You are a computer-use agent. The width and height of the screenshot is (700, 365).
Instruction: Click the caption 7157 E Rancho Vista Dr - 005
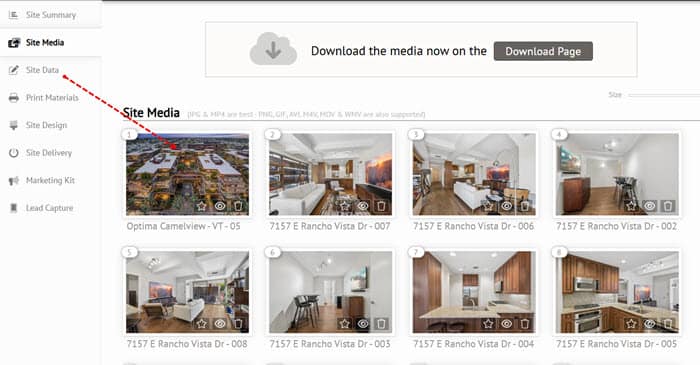click(617, 344)
